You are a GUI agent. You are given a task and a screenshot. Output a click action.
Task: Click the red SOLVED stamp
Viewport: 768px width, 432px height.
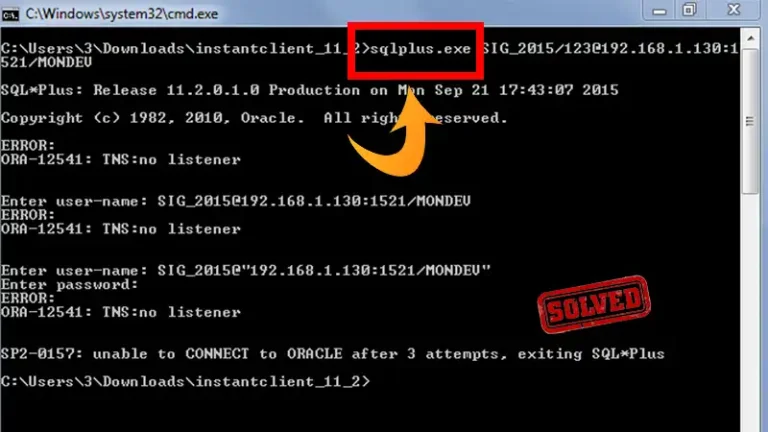(594, 304)
